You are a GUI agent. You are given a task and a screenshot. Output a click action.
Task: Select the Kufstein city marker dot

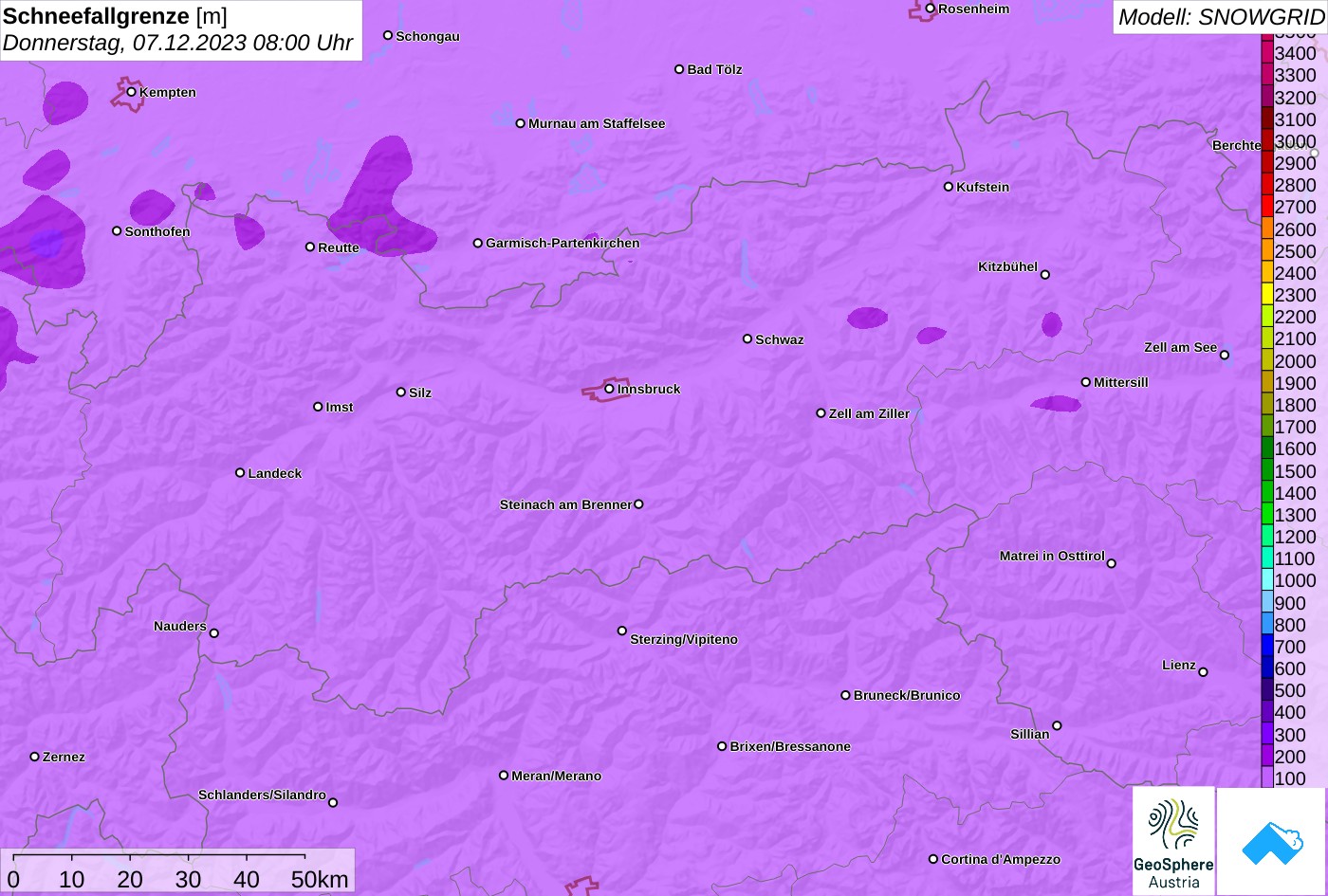pos(949,187)
